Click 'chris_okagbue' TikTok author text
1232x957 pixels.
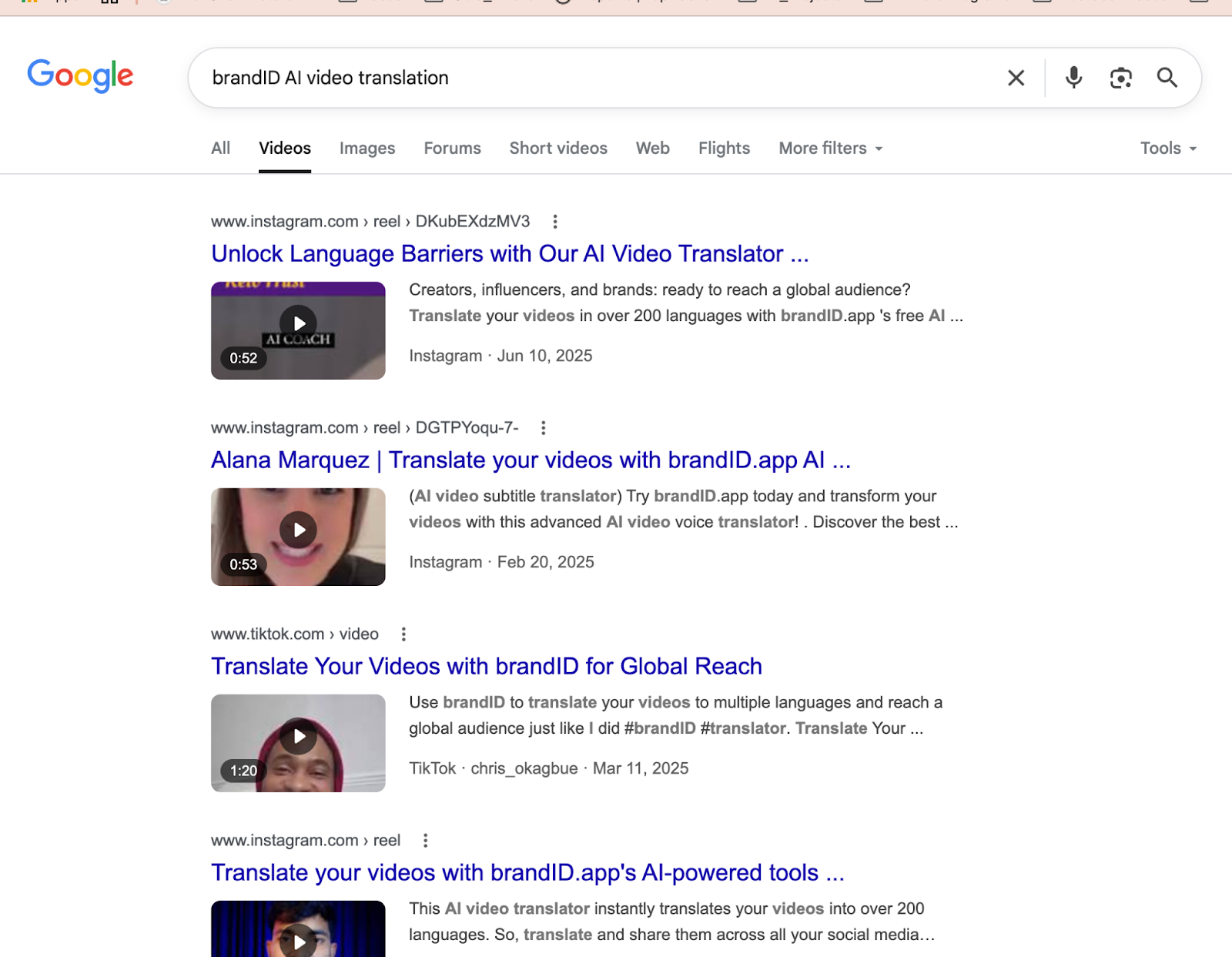524,769
